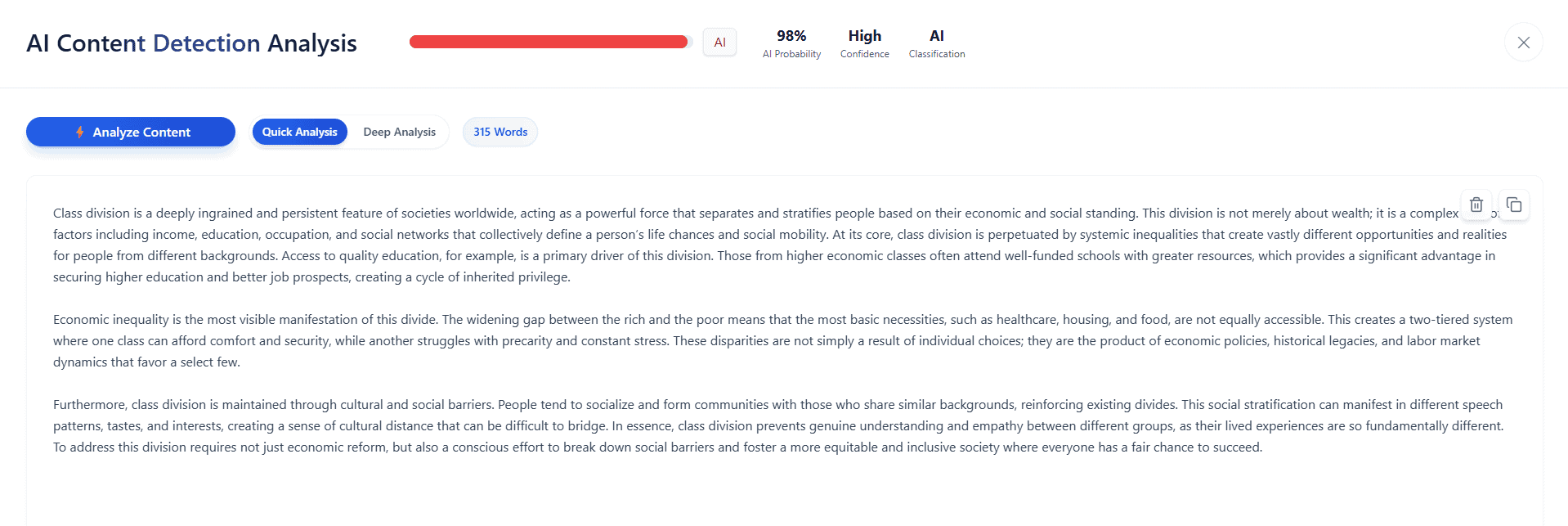
Task: Click the lightning bolt icon on Analyze Content
Action: tap(80, 132)
